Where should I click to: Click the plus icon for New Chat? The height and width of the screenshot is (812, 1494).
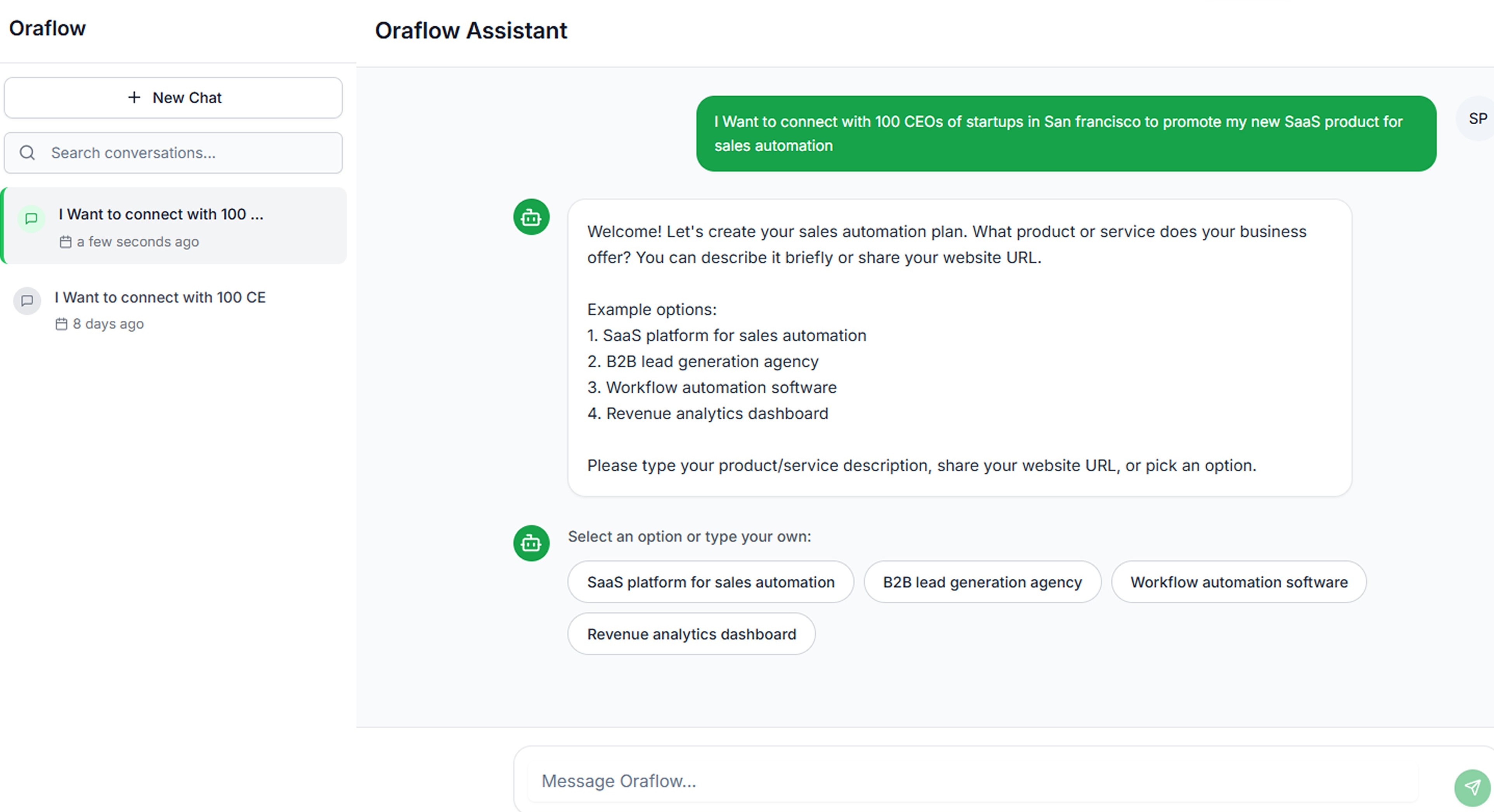click(134, 97)
